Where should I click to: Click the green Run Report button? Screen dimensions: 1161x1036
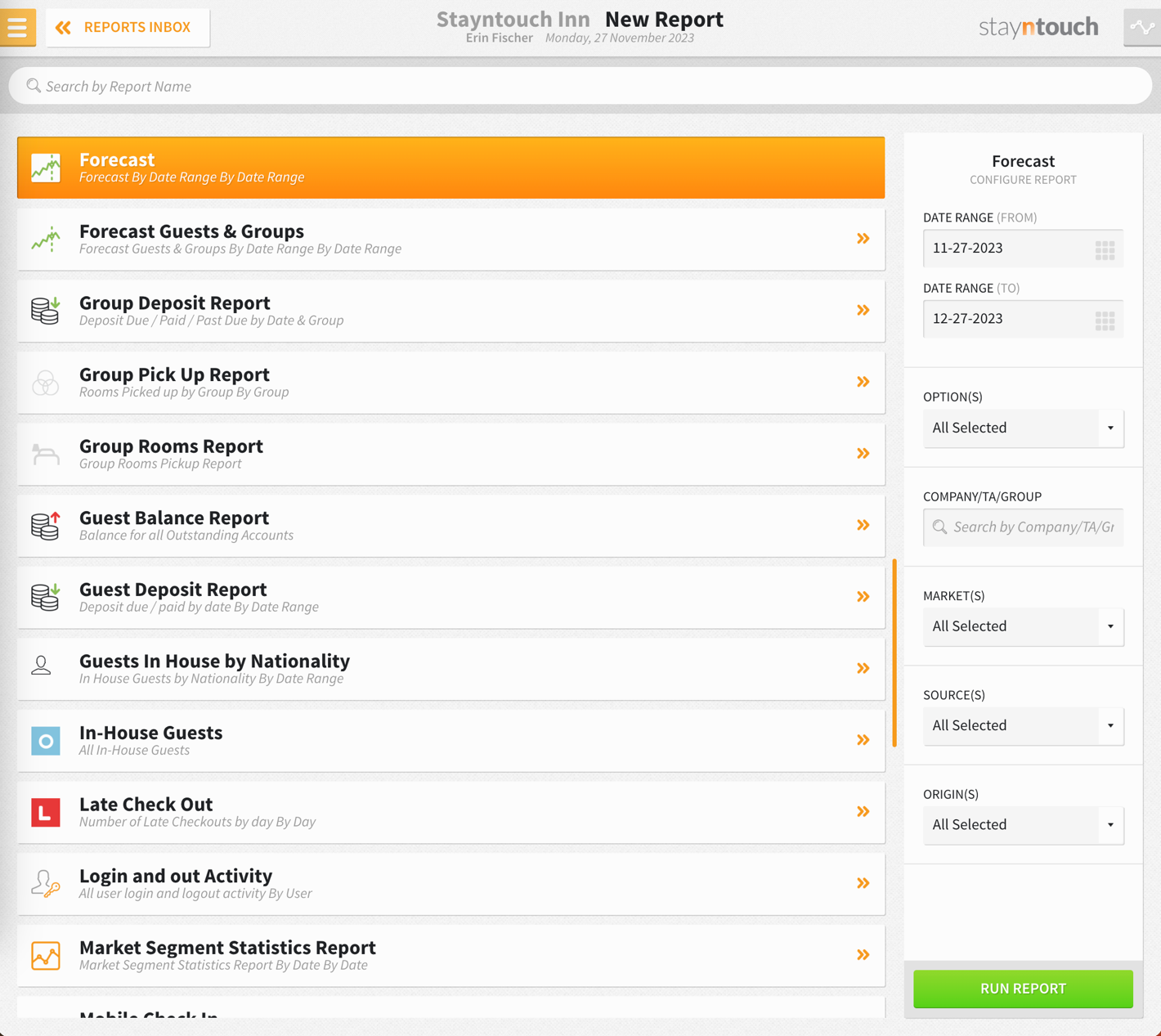coord(1023,989)
